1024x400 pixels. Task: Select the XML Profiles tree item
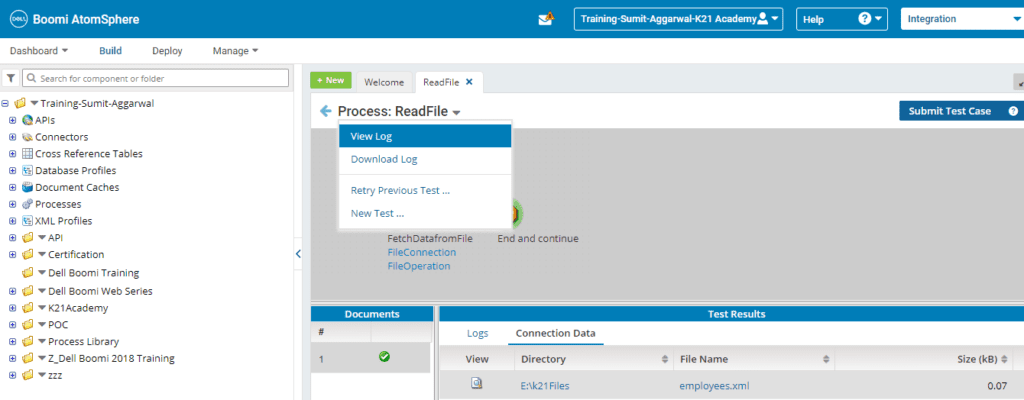[63, 221]
